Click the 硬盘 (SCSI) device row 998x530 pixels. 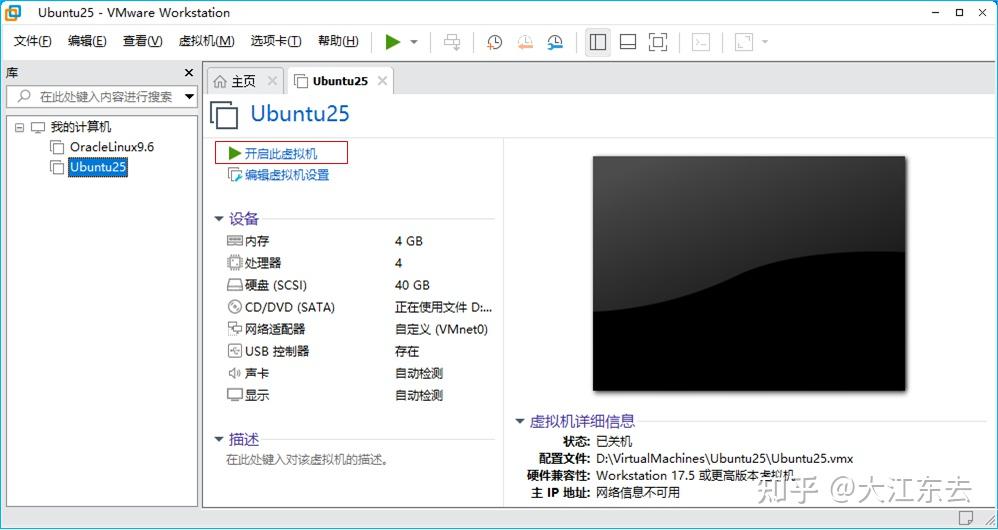tap(360, 285)
